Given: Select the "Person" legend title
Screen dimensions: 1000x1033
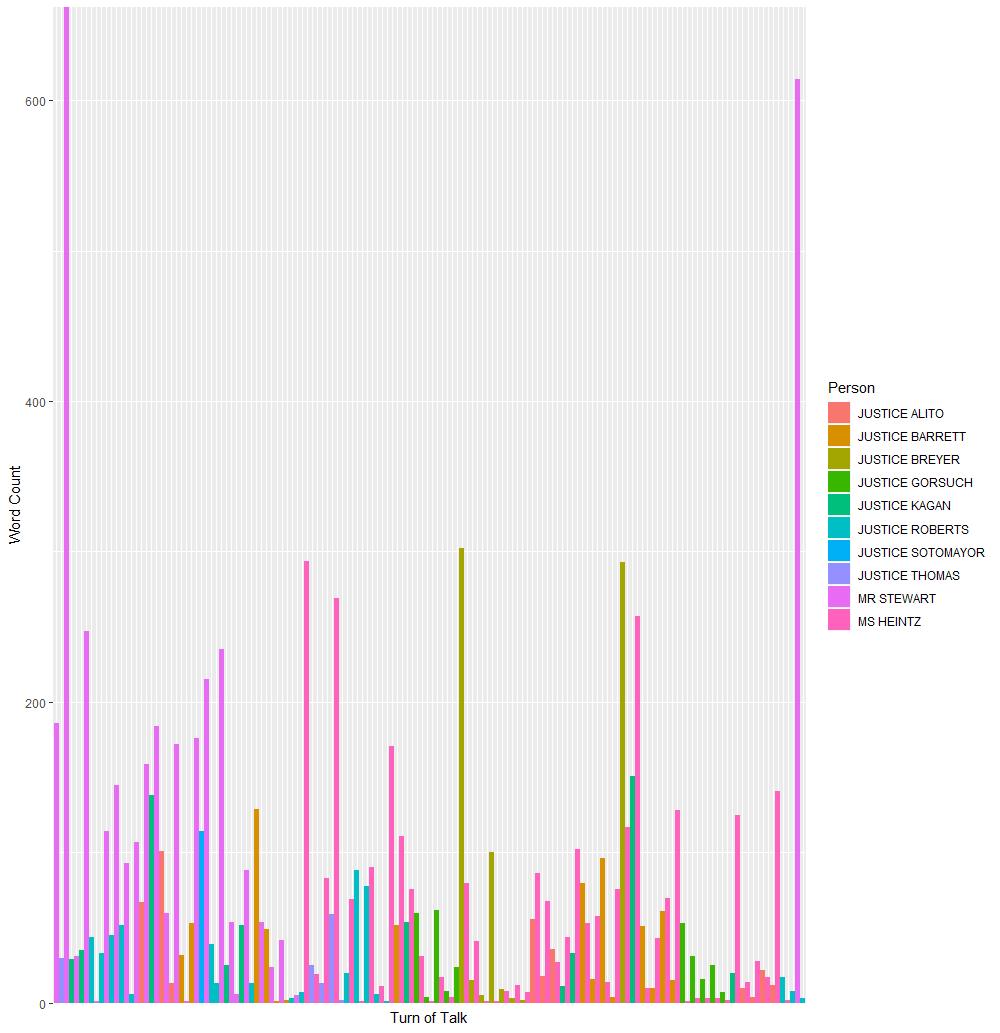Looking at the screenshot, I should click(851, 388).
